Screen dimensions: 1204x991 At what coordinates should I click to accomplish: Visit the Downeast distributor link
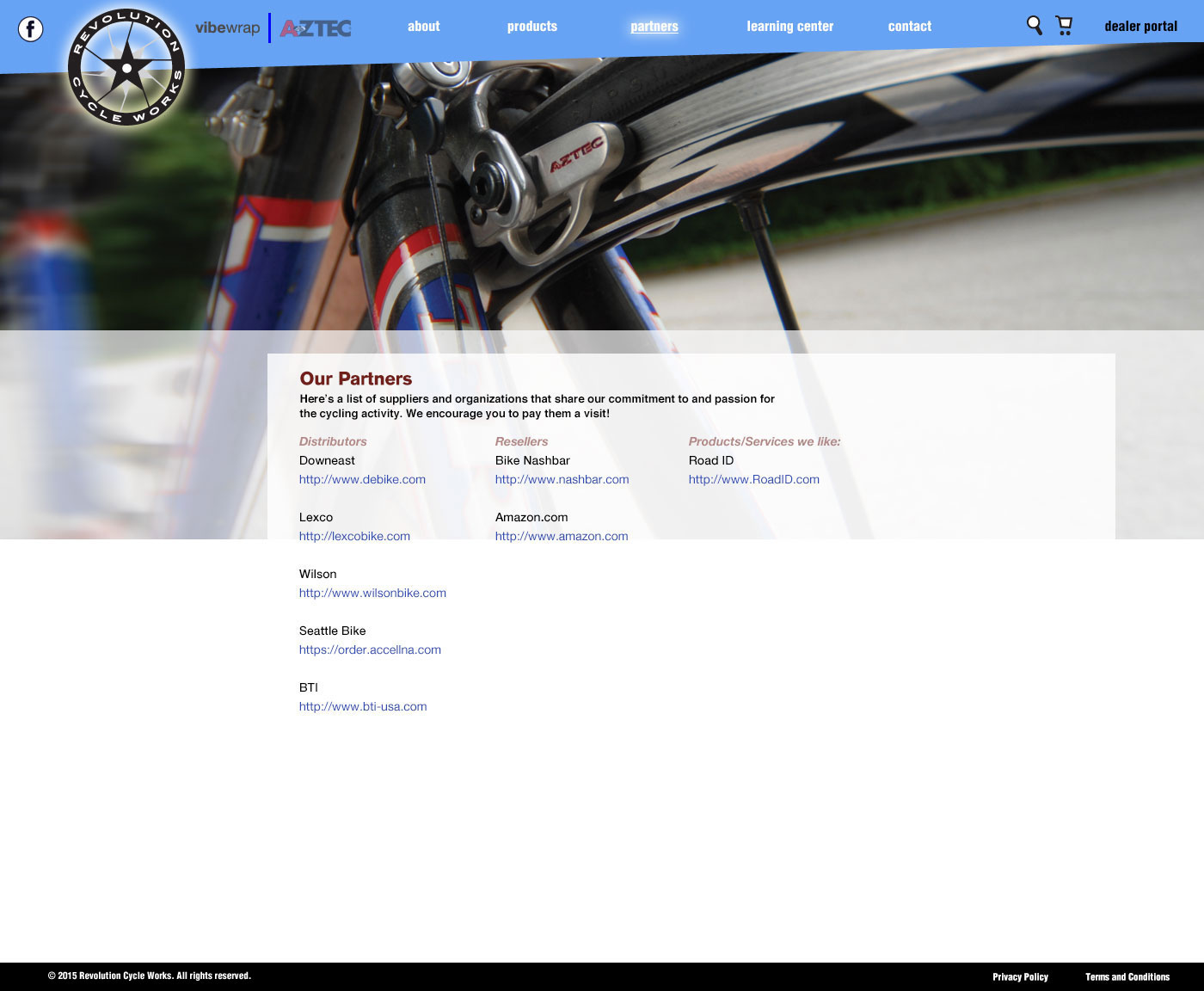pos(362,479)
